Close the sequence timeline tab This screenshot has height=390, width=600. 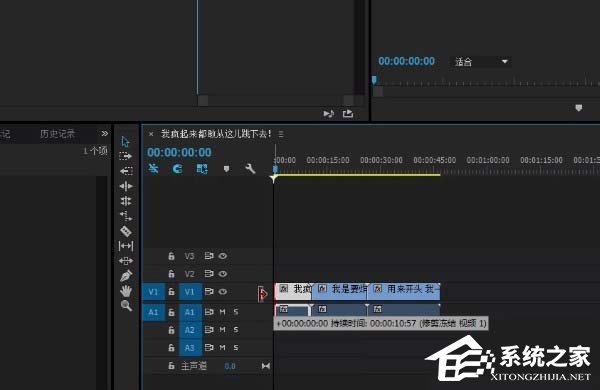(151, 134)
